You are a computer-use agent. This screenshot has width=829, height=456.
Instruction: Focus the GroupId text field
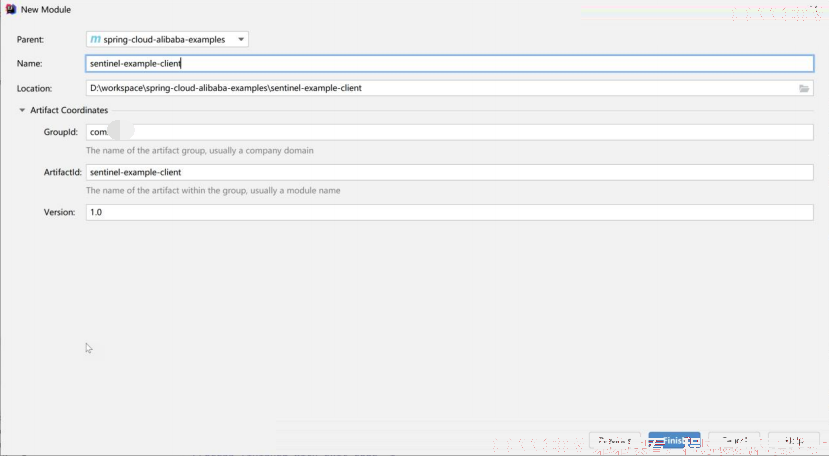449,132
